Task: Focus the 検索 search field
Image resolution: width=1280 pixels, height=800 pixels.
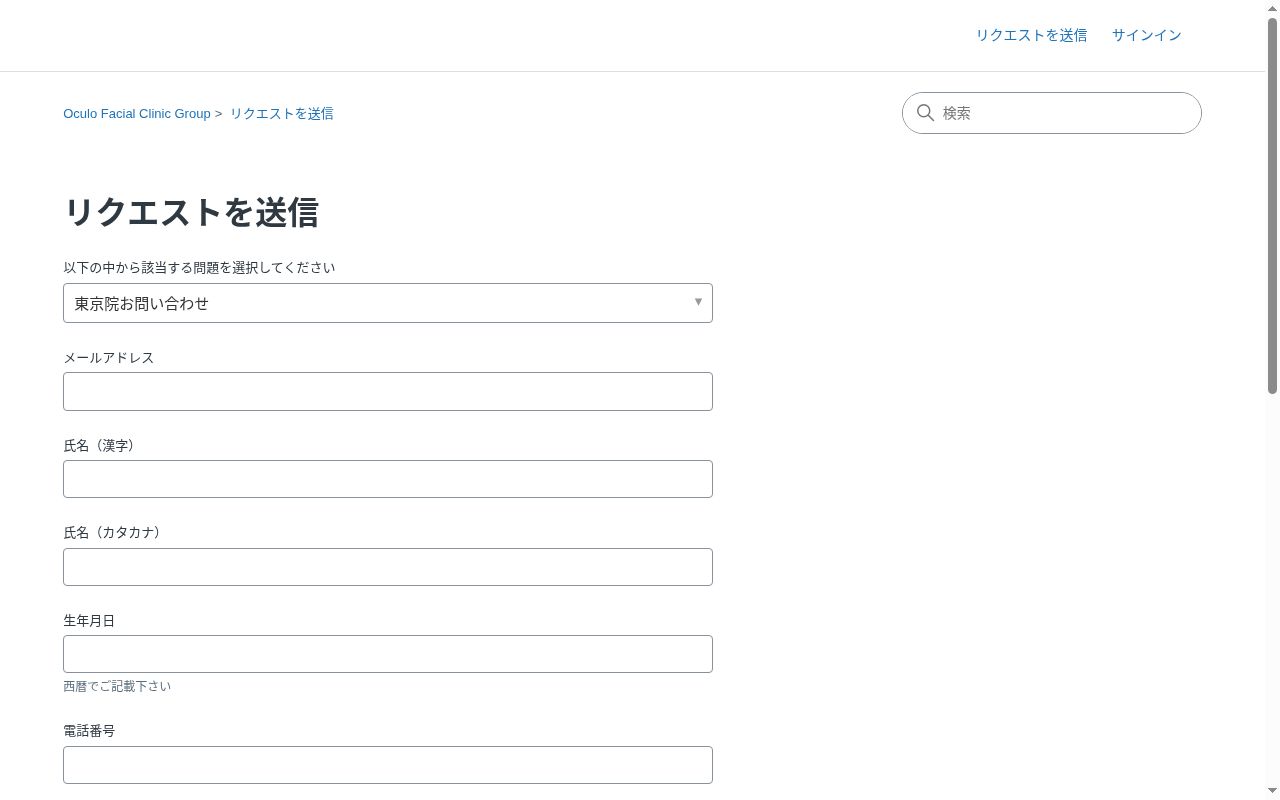Action: click(1052, 113)
